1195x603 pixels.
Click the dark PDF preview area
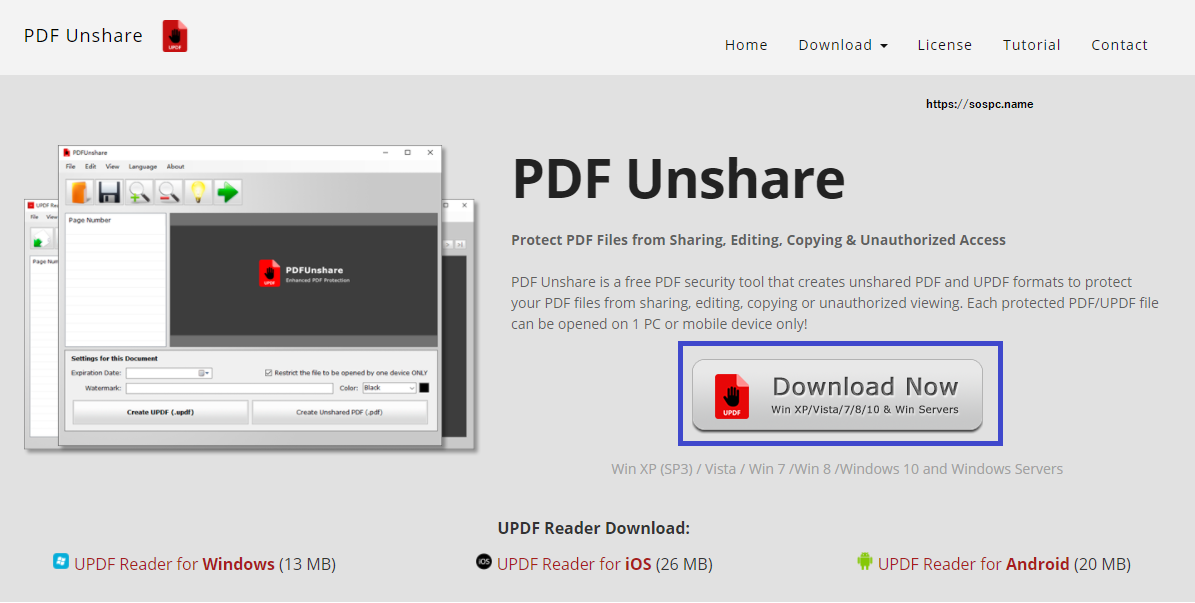click(303, 280)
